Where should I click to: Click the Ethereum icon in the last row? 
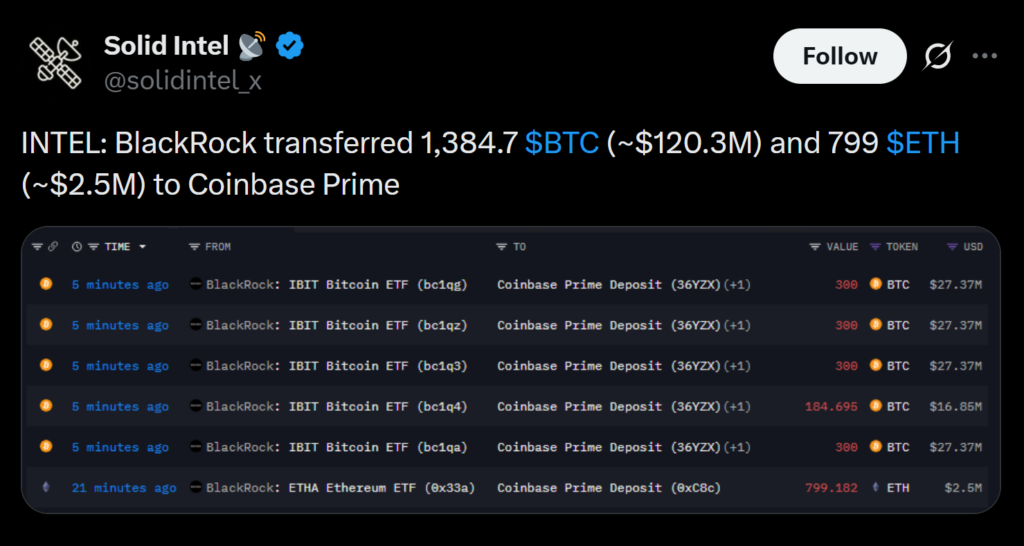tap(46, 488)
